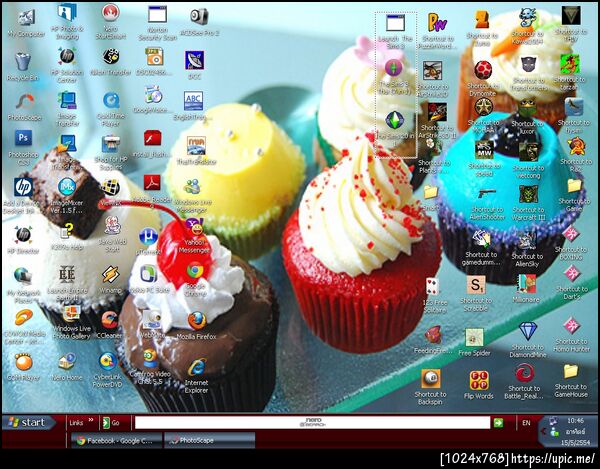Image resolution: width=600 pixels, height=469 pixels.
Task: Expand the Links toolbar chevron
Action: click(91, 420)
